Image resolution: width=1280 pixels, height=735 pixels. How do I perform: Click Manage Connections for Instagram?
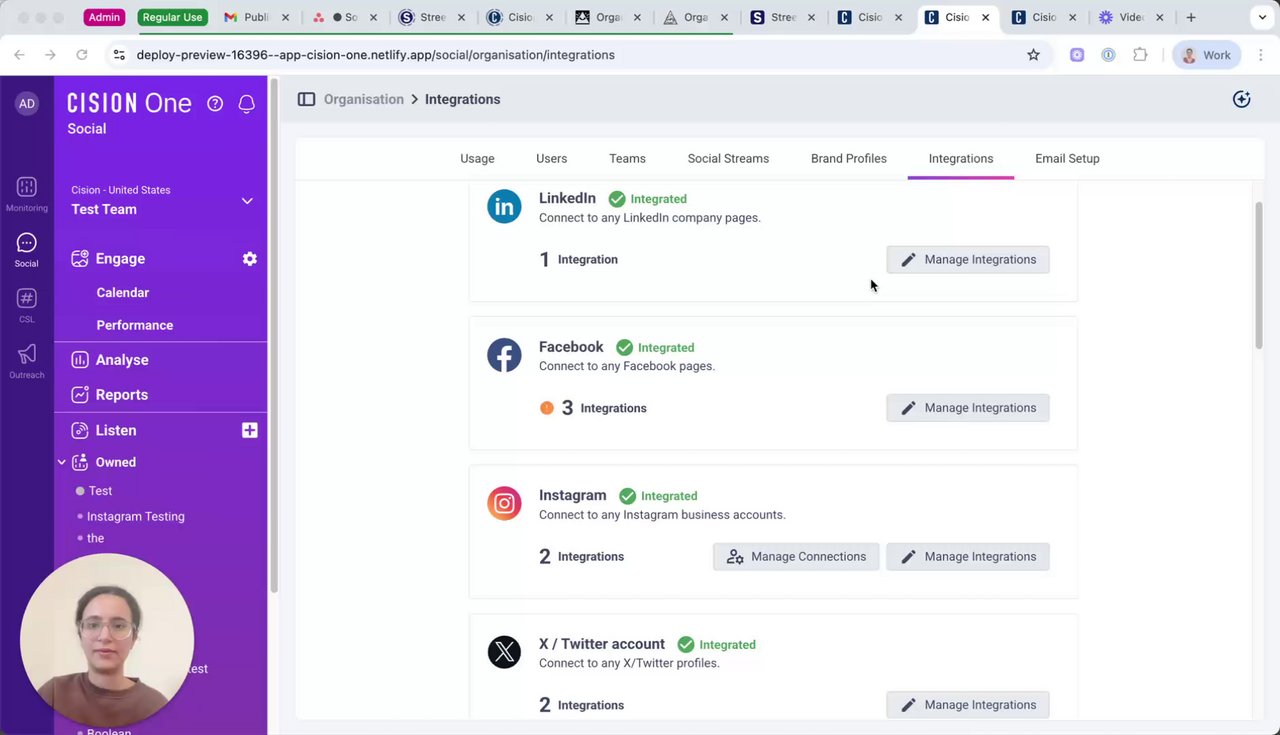click(x=796, y=556)
